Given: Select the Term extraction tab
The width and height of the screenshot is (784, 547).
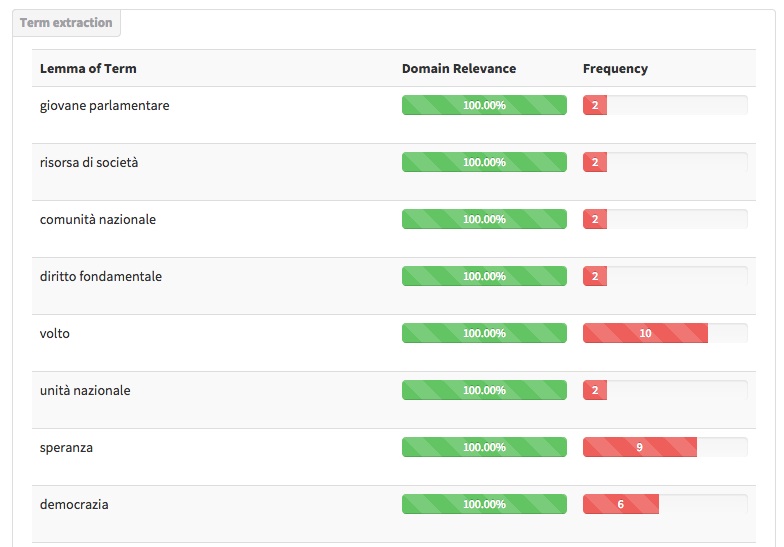Looking at the screenshot, I should [x=66, y=23].
